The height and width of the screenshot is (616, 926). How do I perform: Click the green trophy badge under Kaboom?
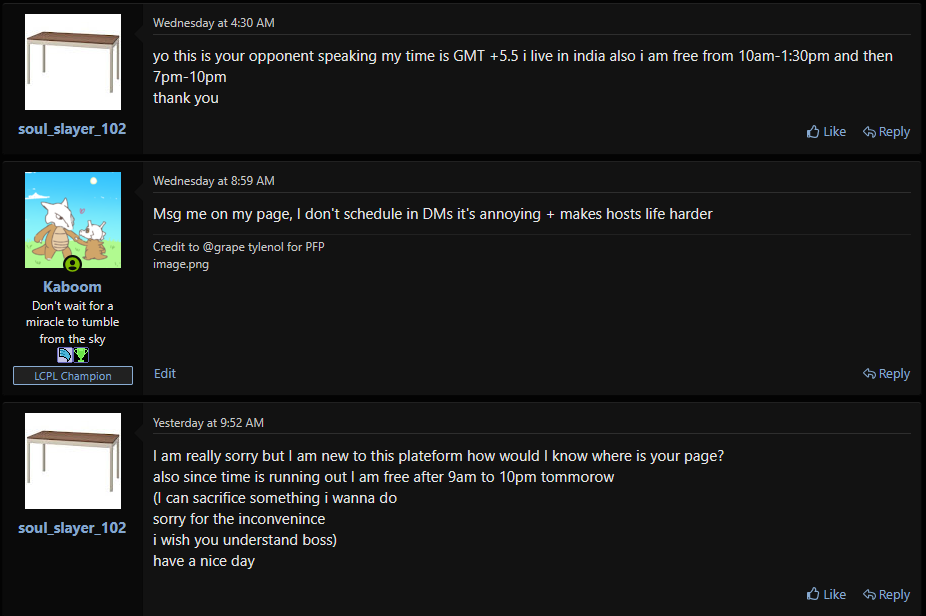point(81,355)
